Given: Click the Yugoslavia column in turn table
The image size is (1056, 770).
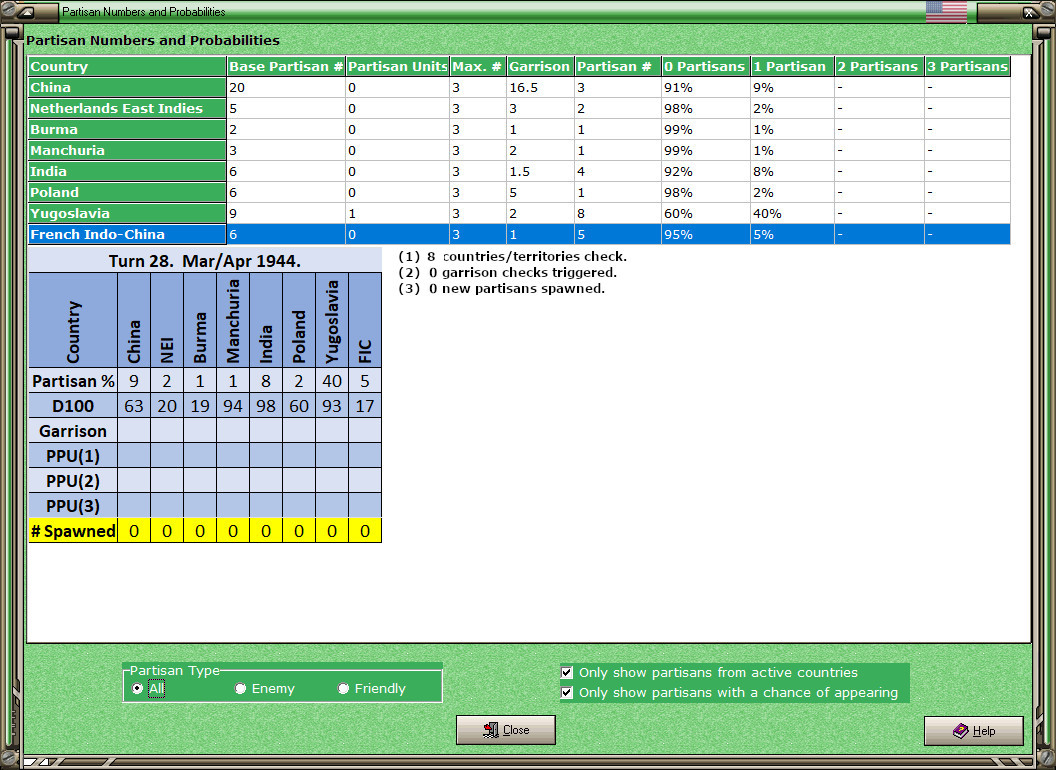Looking at the screenshot, I should (x=331, y=321).
